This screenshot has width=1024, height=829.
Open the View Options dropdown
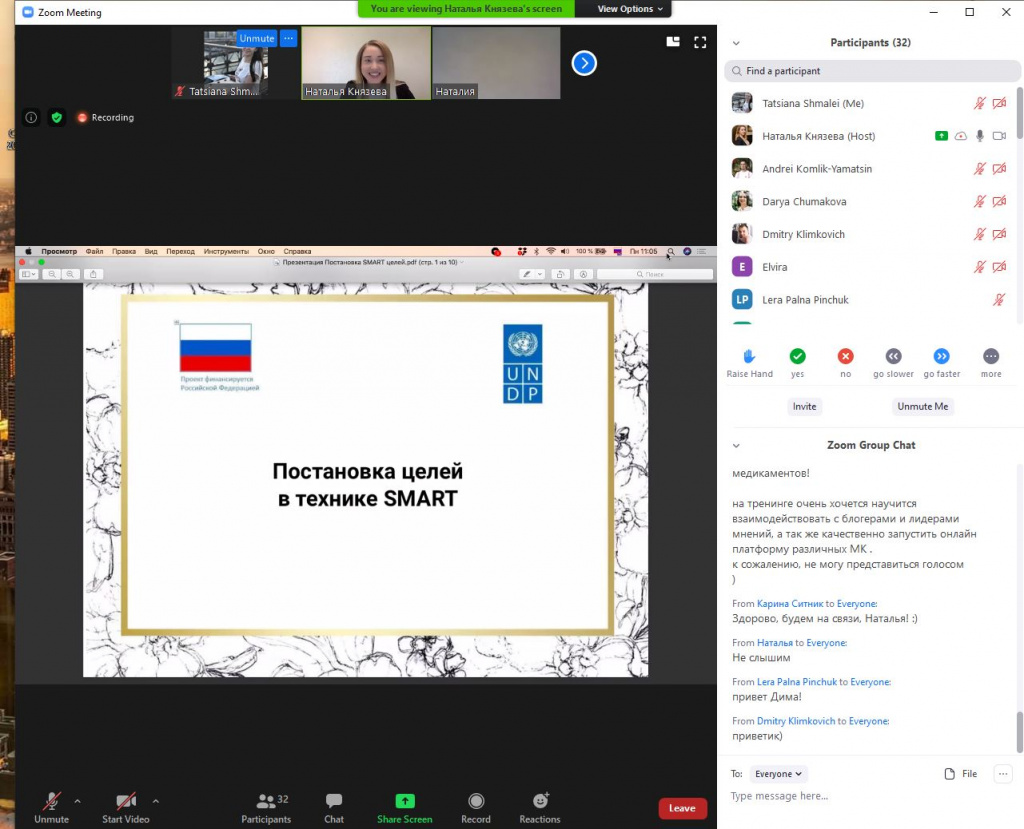pos(630,9)
